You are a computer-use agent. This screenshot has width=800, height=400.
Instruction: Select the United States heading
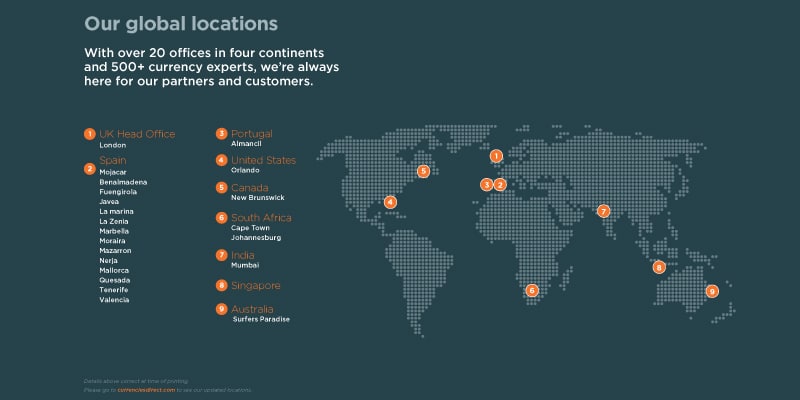tap(263, 160)
